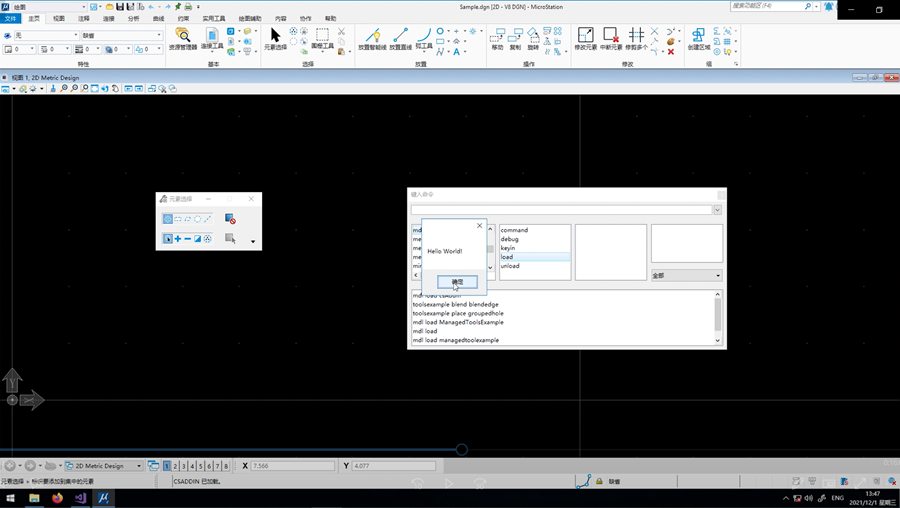Click the 中断元素 break element tool
Screen dimensions: 900x508
pyautogui.click(x=610, y=38)
